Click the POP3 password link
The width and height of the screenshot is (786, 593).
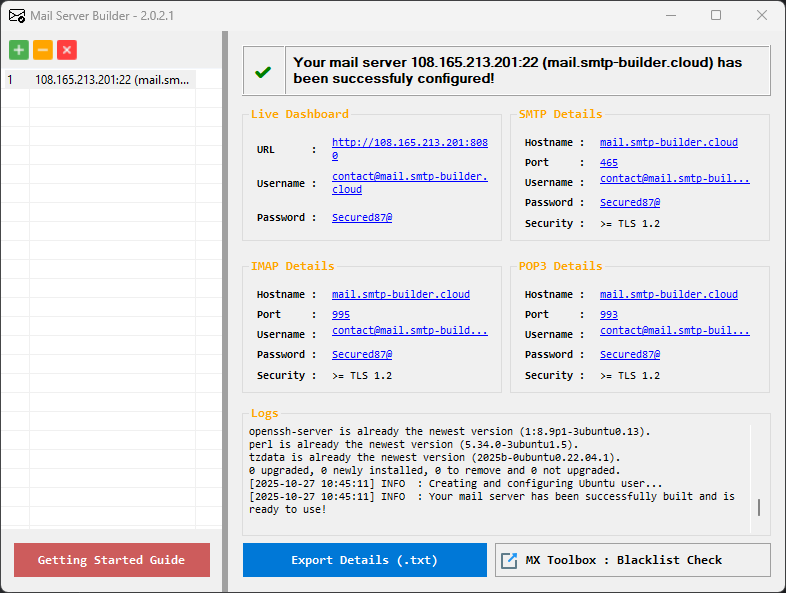(630, 354)
